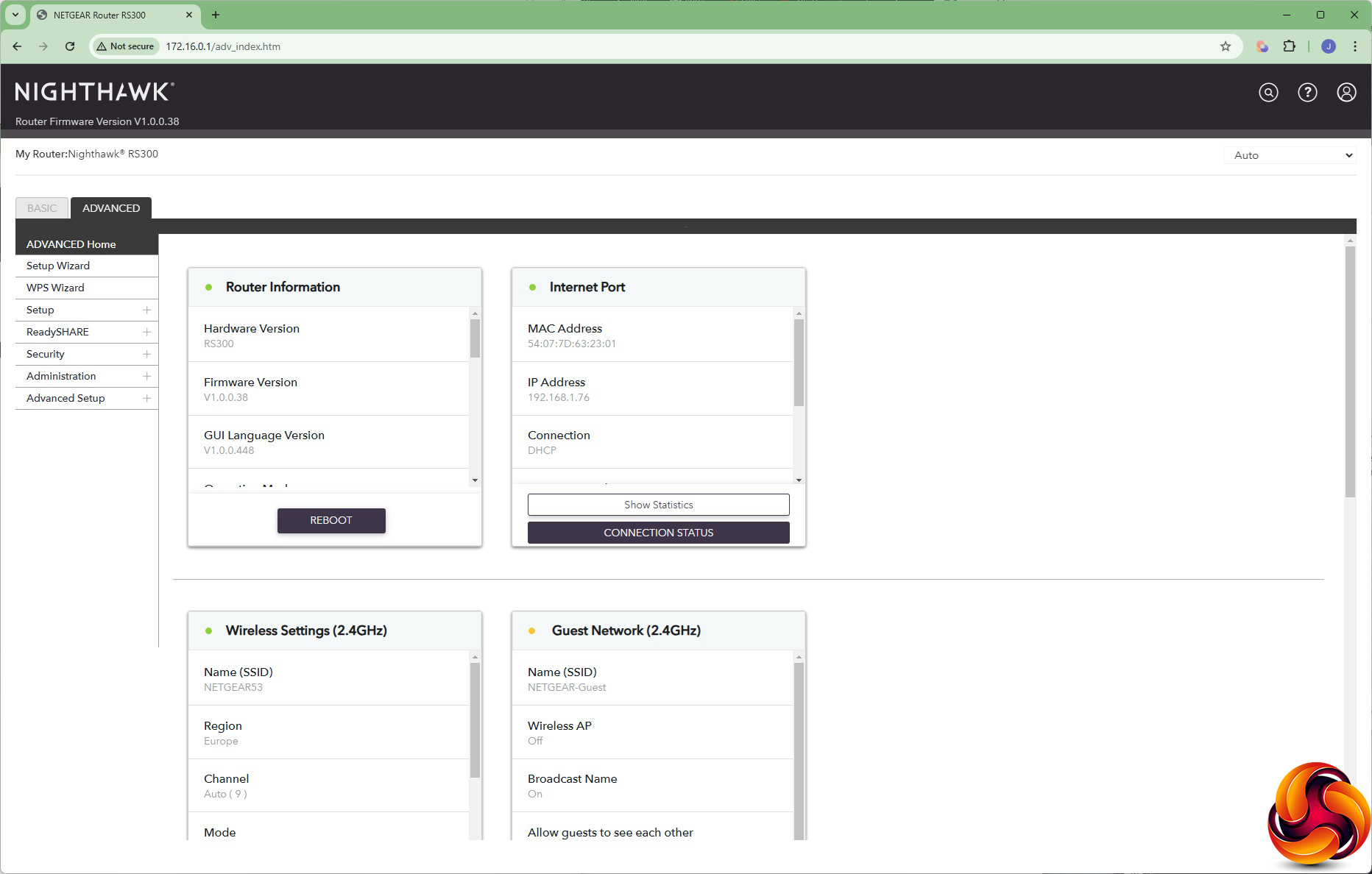Reload the router page
1372x874 pixels.
pyautogui.click(x=70, y=46)
